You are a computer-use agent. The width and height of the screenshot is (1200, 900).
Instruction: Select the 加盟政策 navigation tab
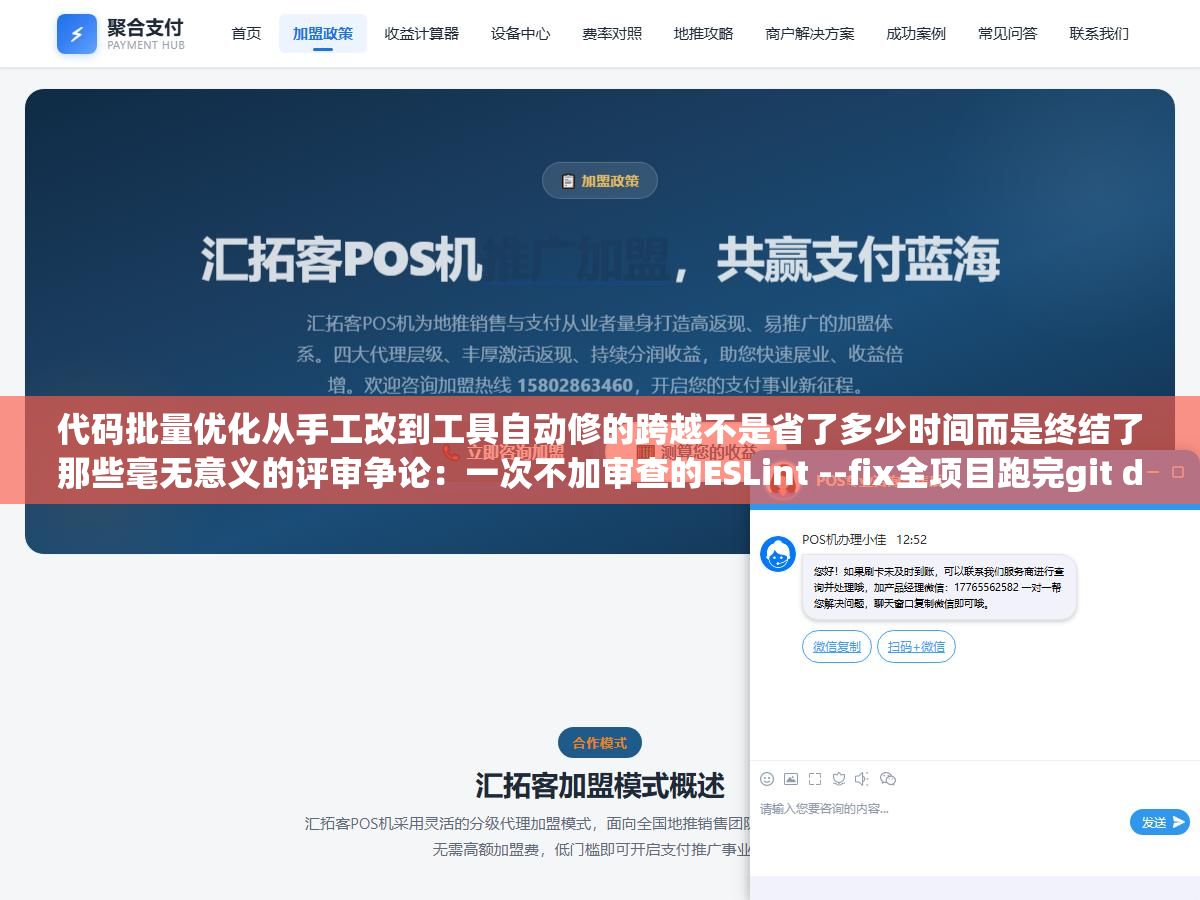323,34
